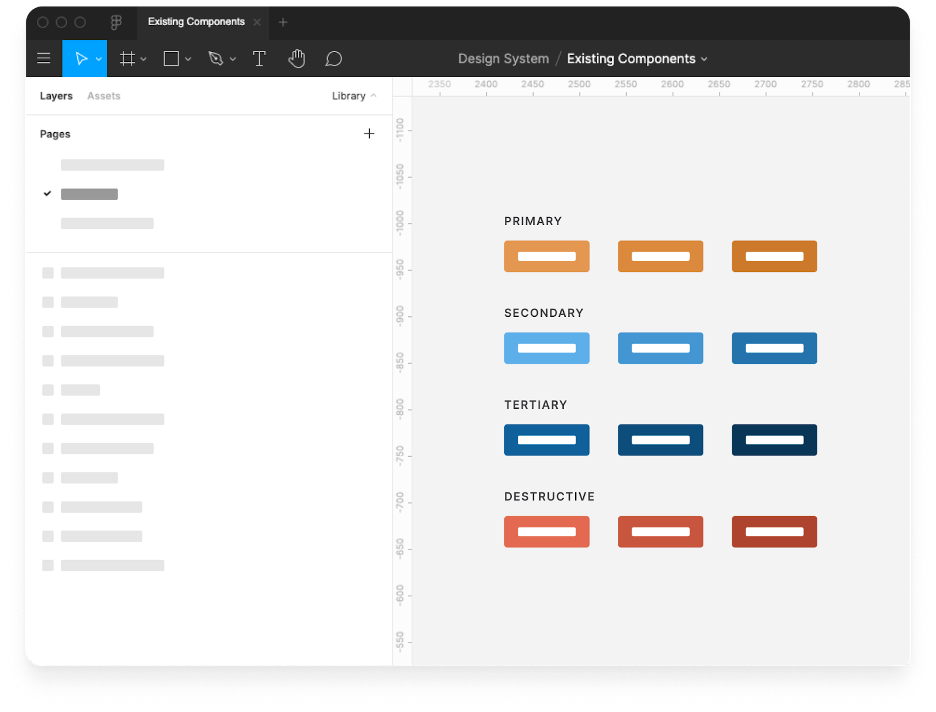Open the hamburger main menu
This screenshot has width=936, height=712.
coord(44,59)
